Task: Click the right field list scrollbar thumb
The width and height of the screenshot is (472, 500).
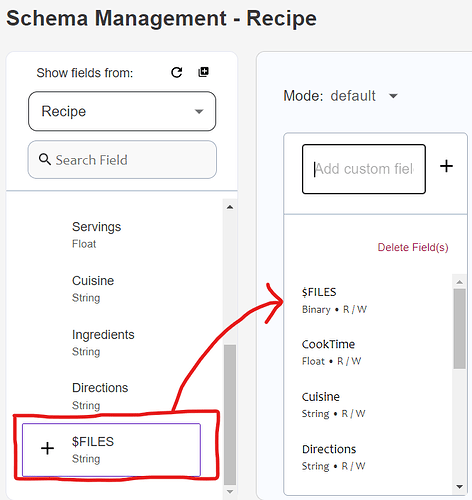Action: click(x=460, y=329)
